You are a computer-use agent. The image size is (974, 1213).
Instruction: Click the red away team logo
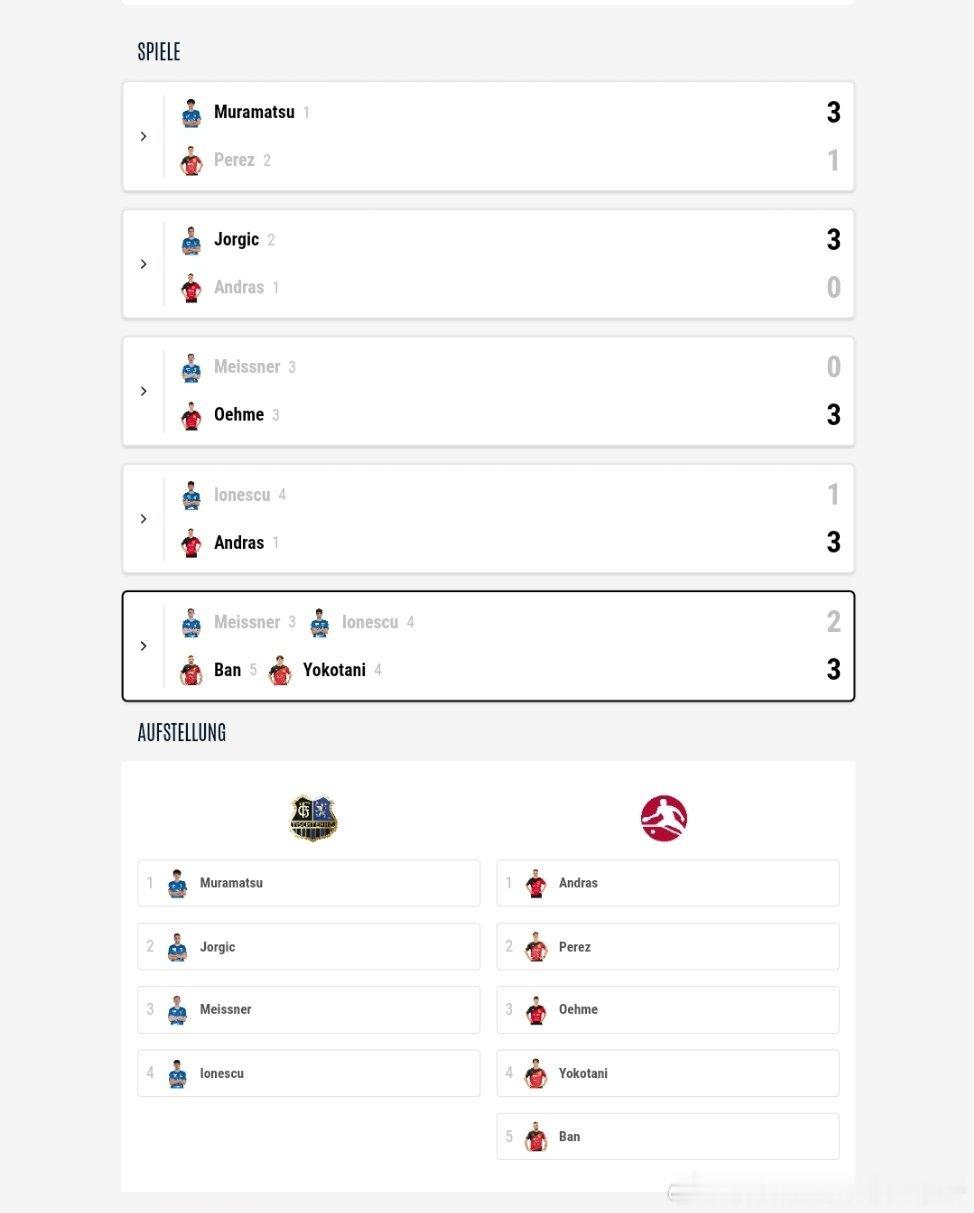(x=664, y=818)
